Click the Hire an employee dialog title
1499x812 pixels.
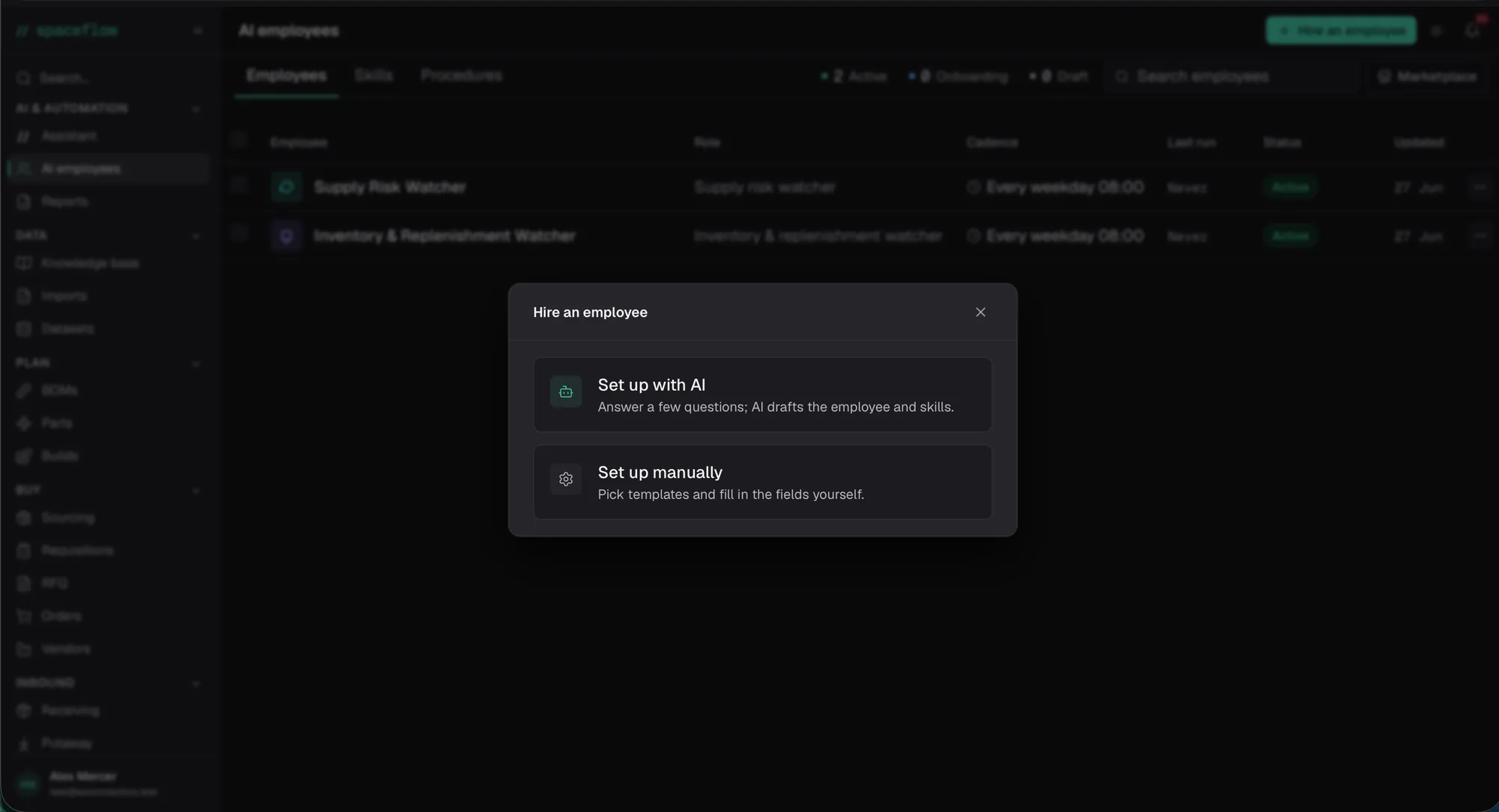pyautogui.click(x=590, y=312)
